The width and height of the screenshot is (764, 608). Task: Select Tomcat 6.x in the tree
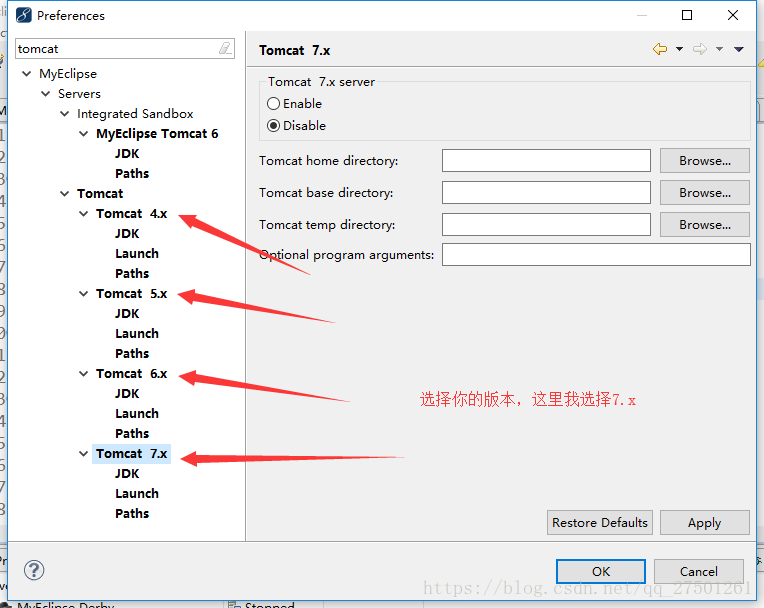(132, 374)
